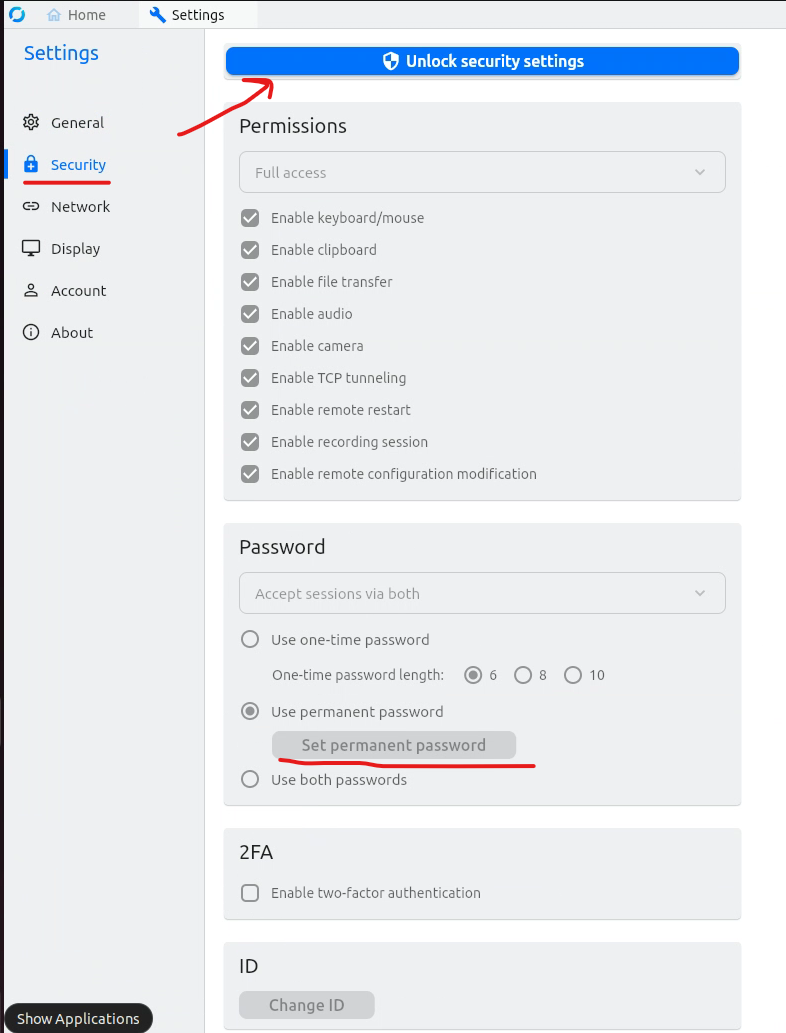Image resolution: width=786 pixels, height=1033 pixels.
Task: Choose one-time password length of 10
Action: click(572, 675)
